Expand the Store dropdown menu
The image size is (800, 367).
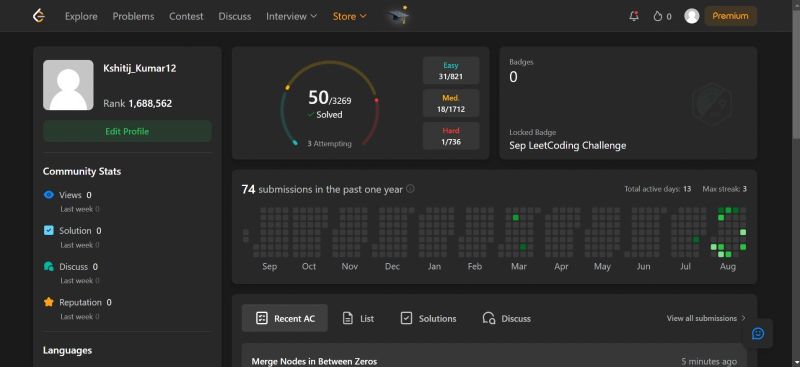(349, 16)
